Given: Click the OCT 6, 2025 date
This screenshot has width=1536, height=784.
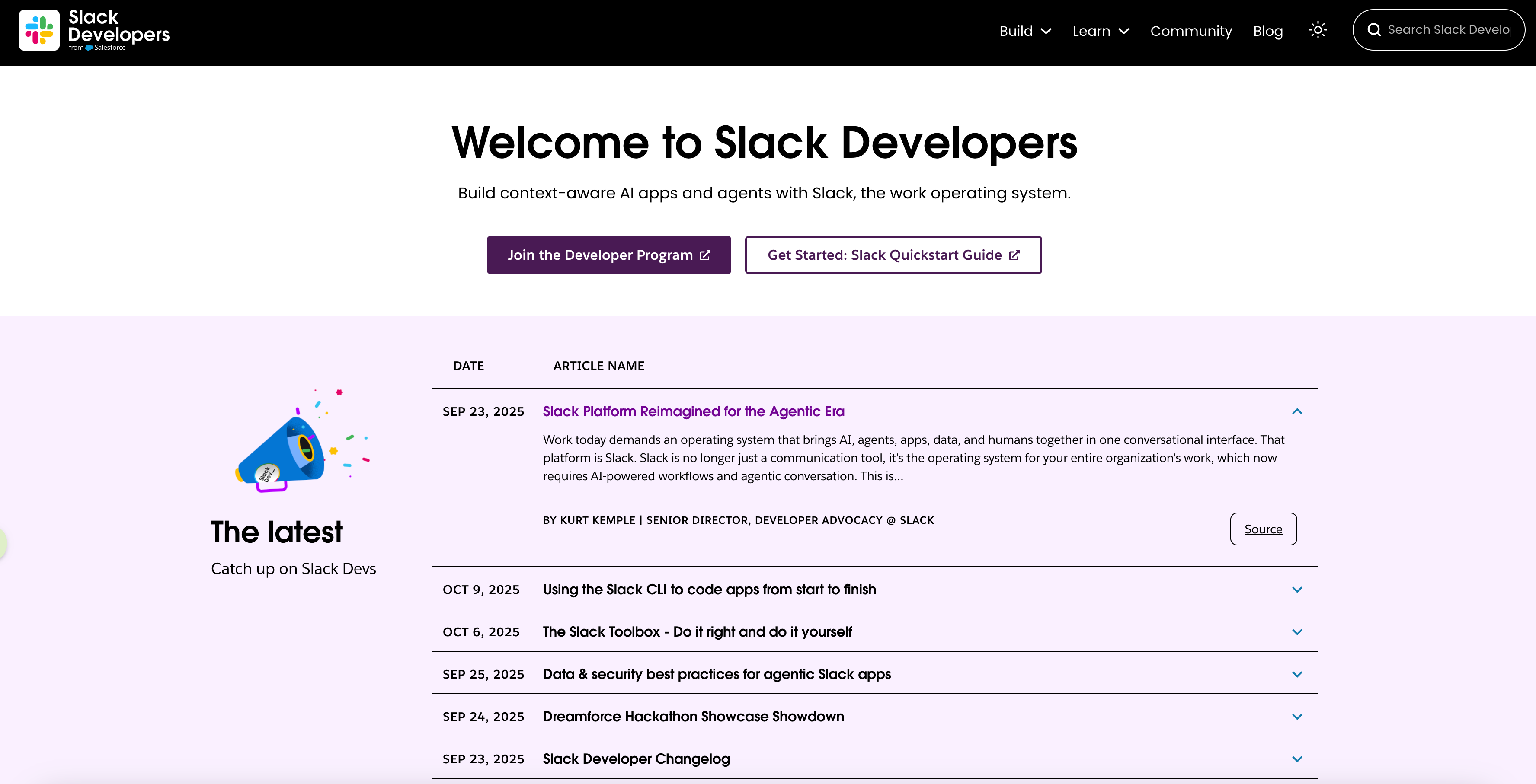Looking at the screenshot, I should click(x=481, y=632).
